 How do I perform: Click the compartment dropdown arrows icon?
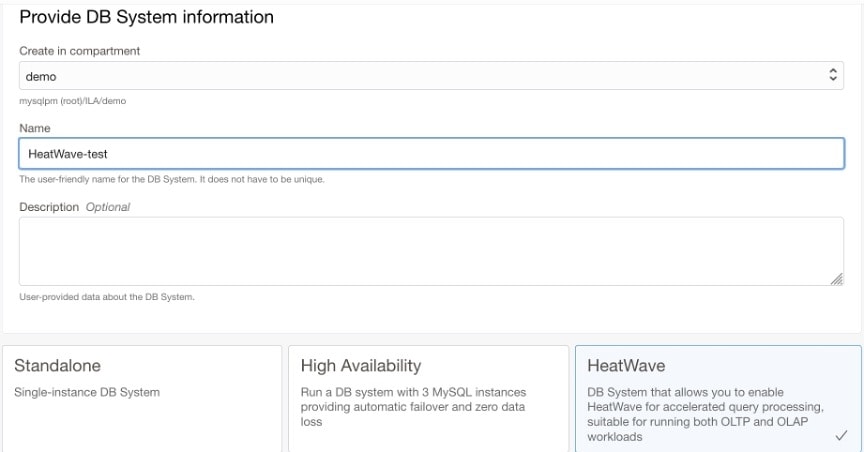coord(833,75)
